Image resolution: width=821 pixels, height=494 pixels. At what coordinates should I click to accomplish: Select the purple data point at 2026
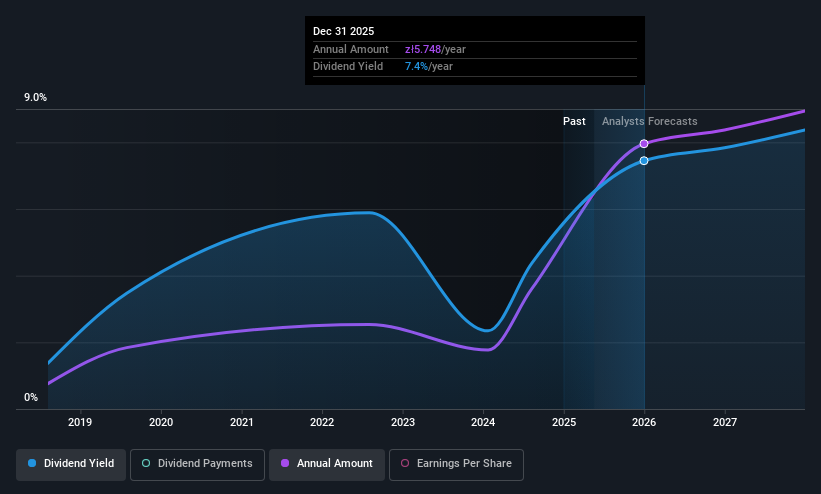(644, 144)
